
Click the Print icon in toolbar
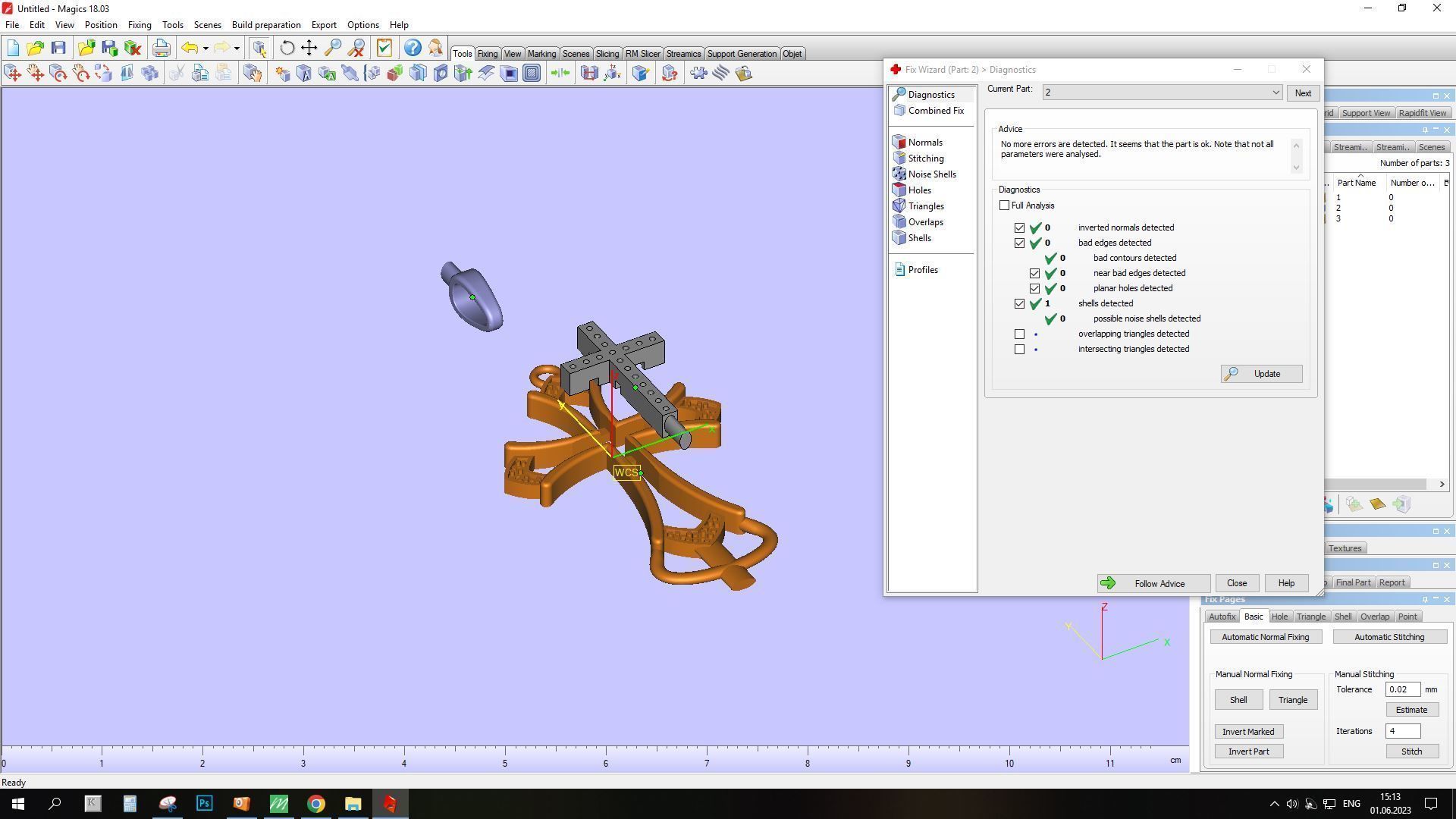[161, 49]
